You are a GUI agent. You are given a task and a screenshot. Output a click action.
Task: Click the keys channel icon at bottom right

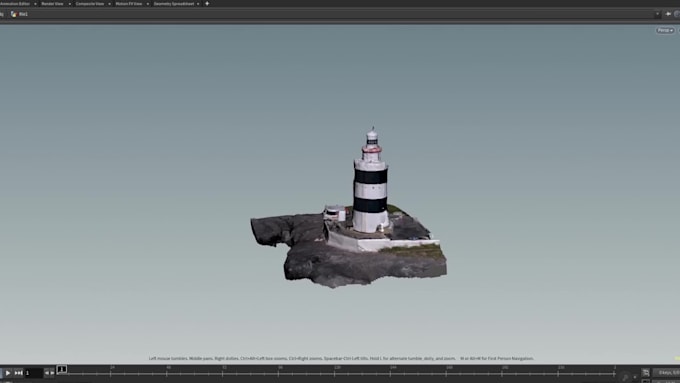point(646,373)
